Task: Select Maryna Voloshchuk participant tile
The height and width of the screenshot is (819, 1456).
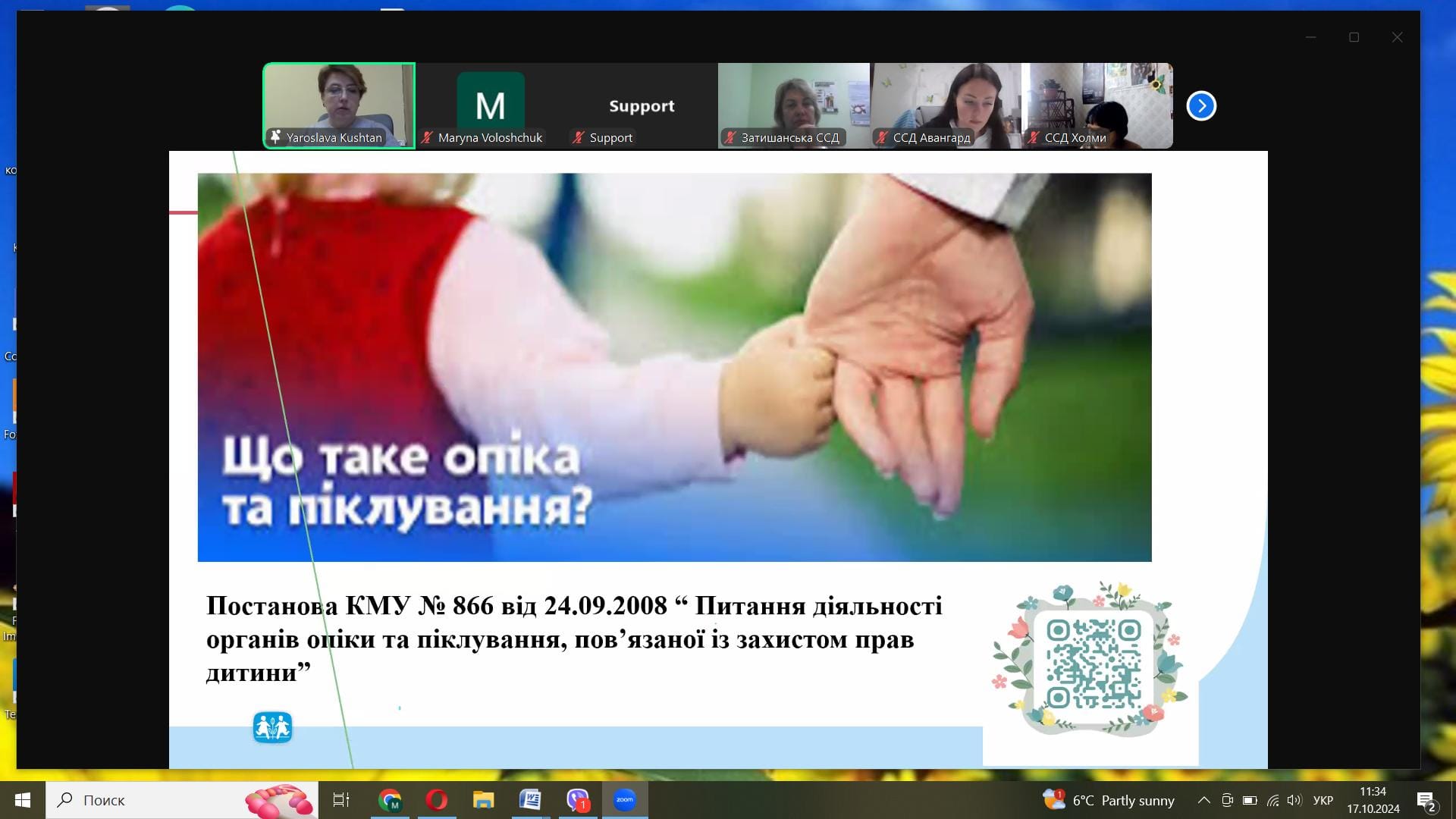Action: click(491, 105)
